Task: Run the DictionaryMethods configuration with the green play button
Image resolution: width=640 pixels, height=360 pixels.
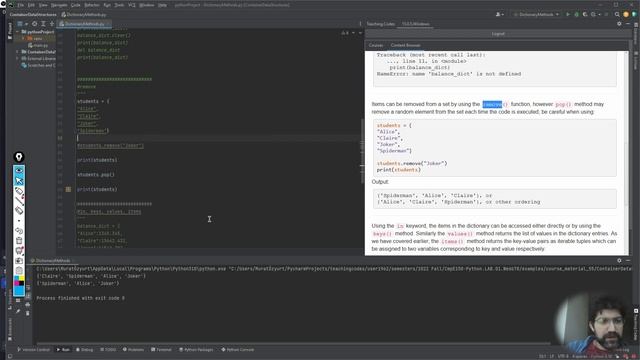Action: click(568, 14)
